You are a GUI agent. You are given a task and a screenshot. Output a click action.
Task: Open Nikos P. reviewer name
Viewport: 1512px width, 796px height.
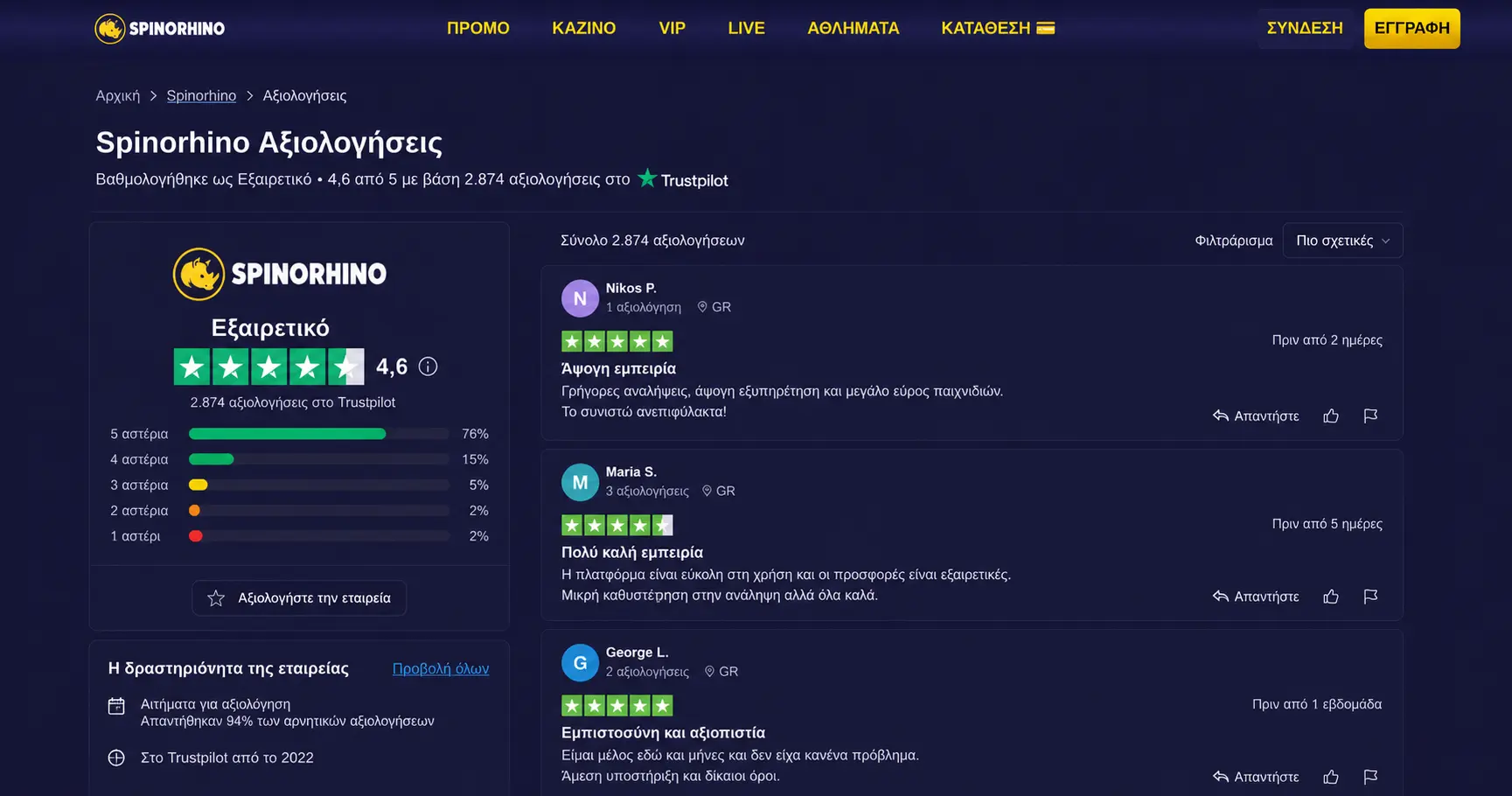tap(631, 288)
